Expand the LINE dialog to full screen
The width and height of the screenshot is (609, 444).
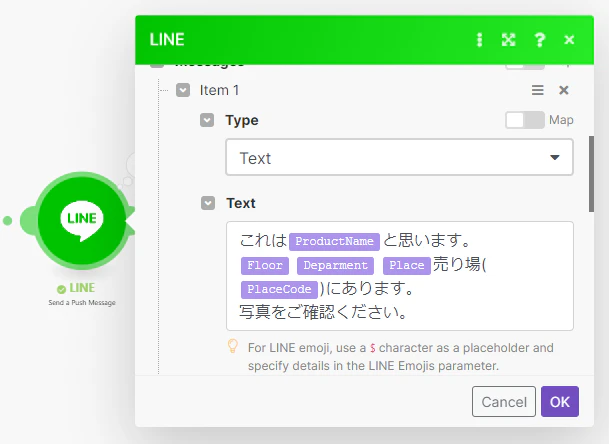(508, 40)
